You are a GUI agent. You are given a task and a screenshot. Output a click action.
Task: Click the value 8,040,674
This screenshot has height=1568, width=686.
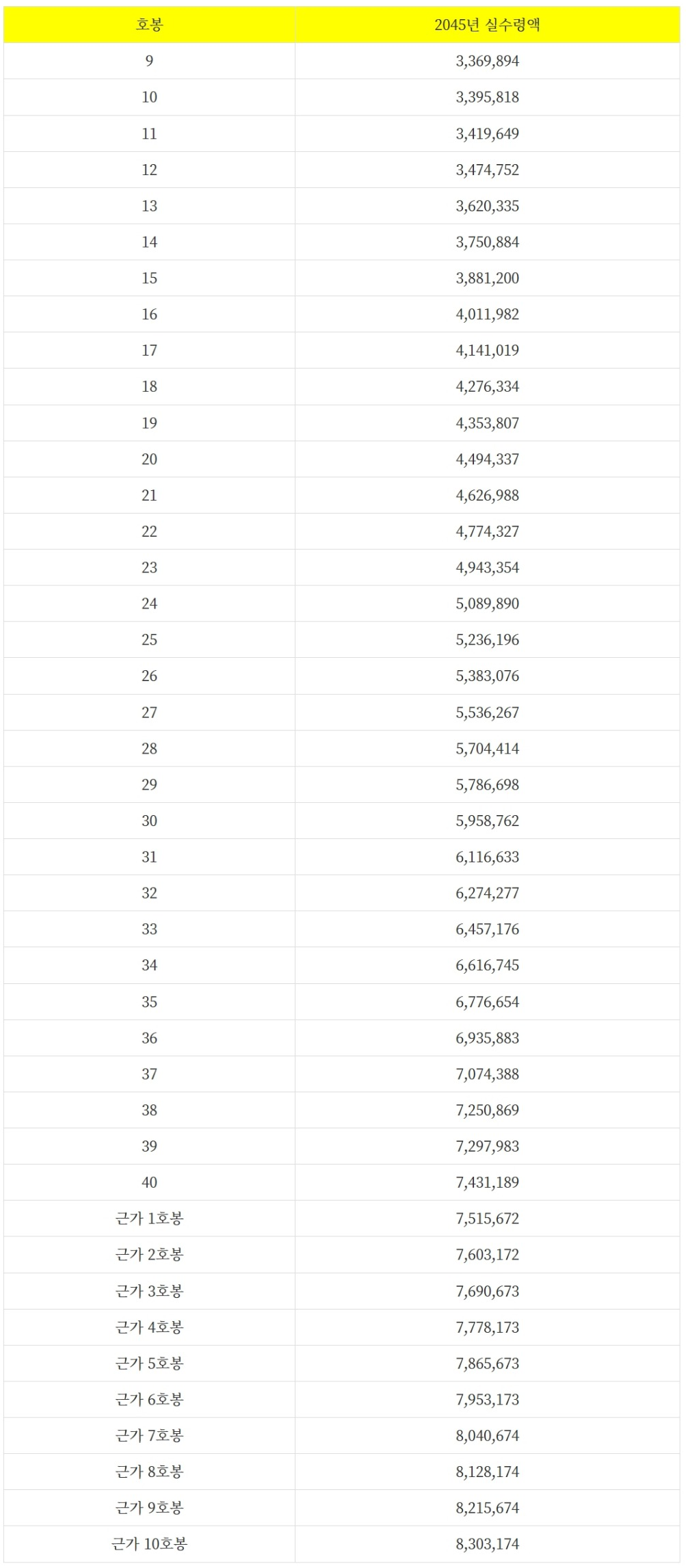(488, 1435)
